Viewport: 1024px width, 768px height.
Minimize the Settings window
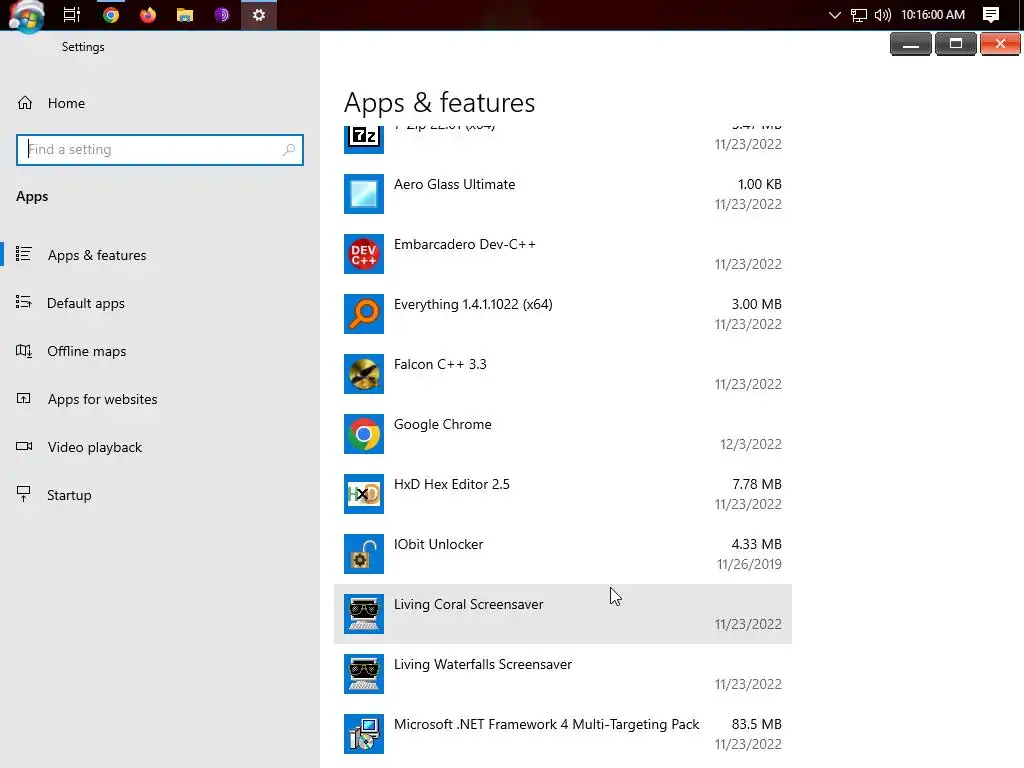[x=911, y=44]
